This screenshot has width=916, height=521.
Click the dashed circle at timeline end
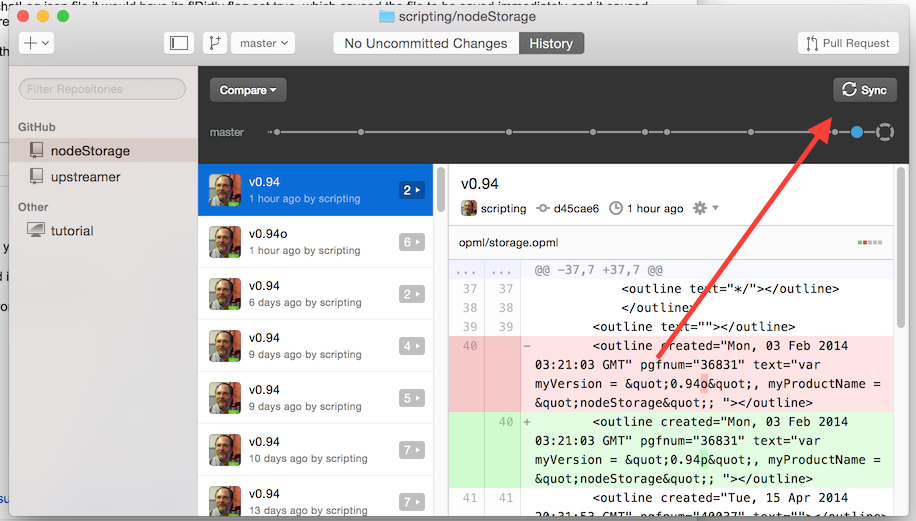(x=884, y=132)
